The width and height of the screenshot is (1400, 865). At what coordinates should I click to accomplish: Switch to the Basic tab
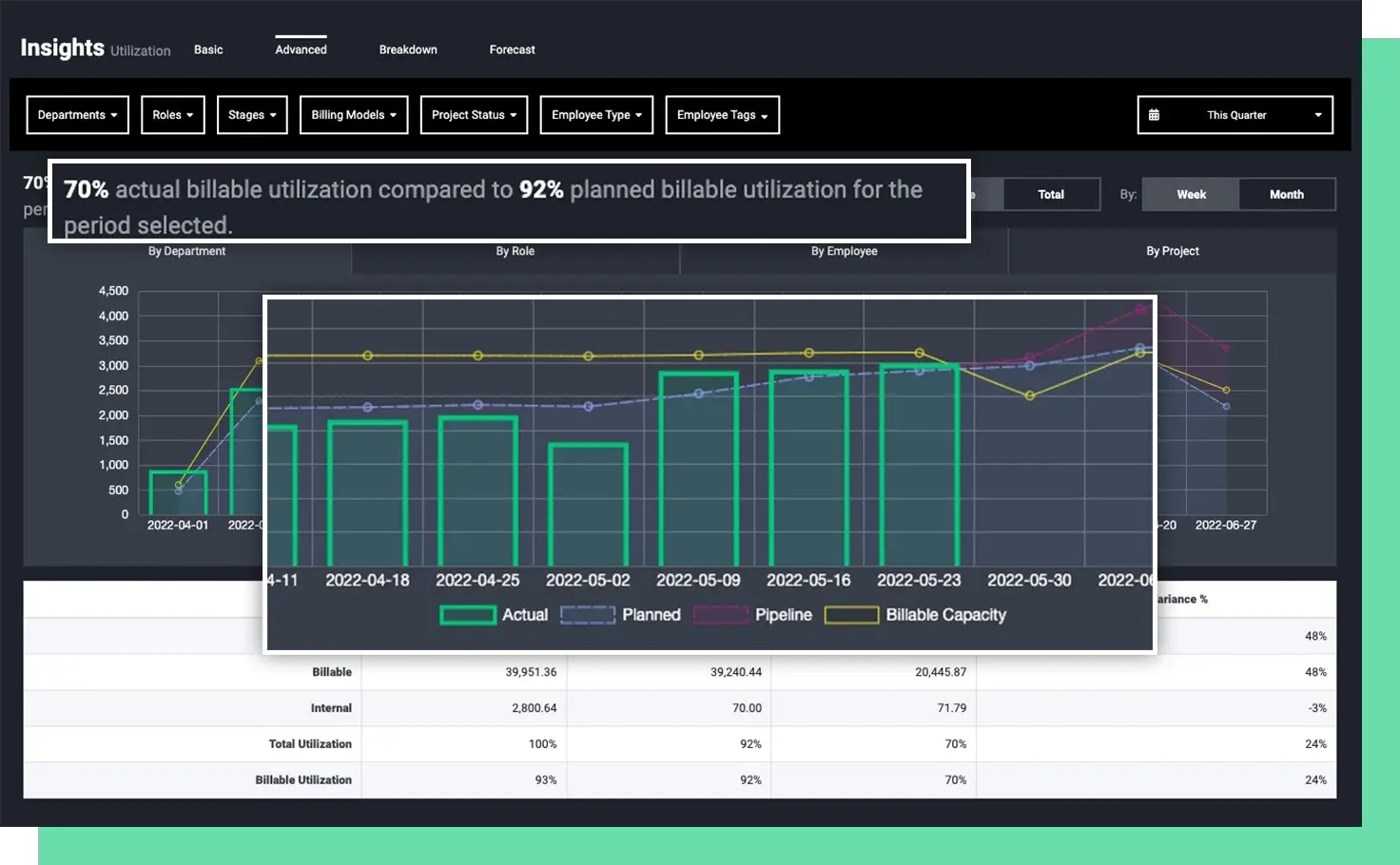(x=208, y=49)
